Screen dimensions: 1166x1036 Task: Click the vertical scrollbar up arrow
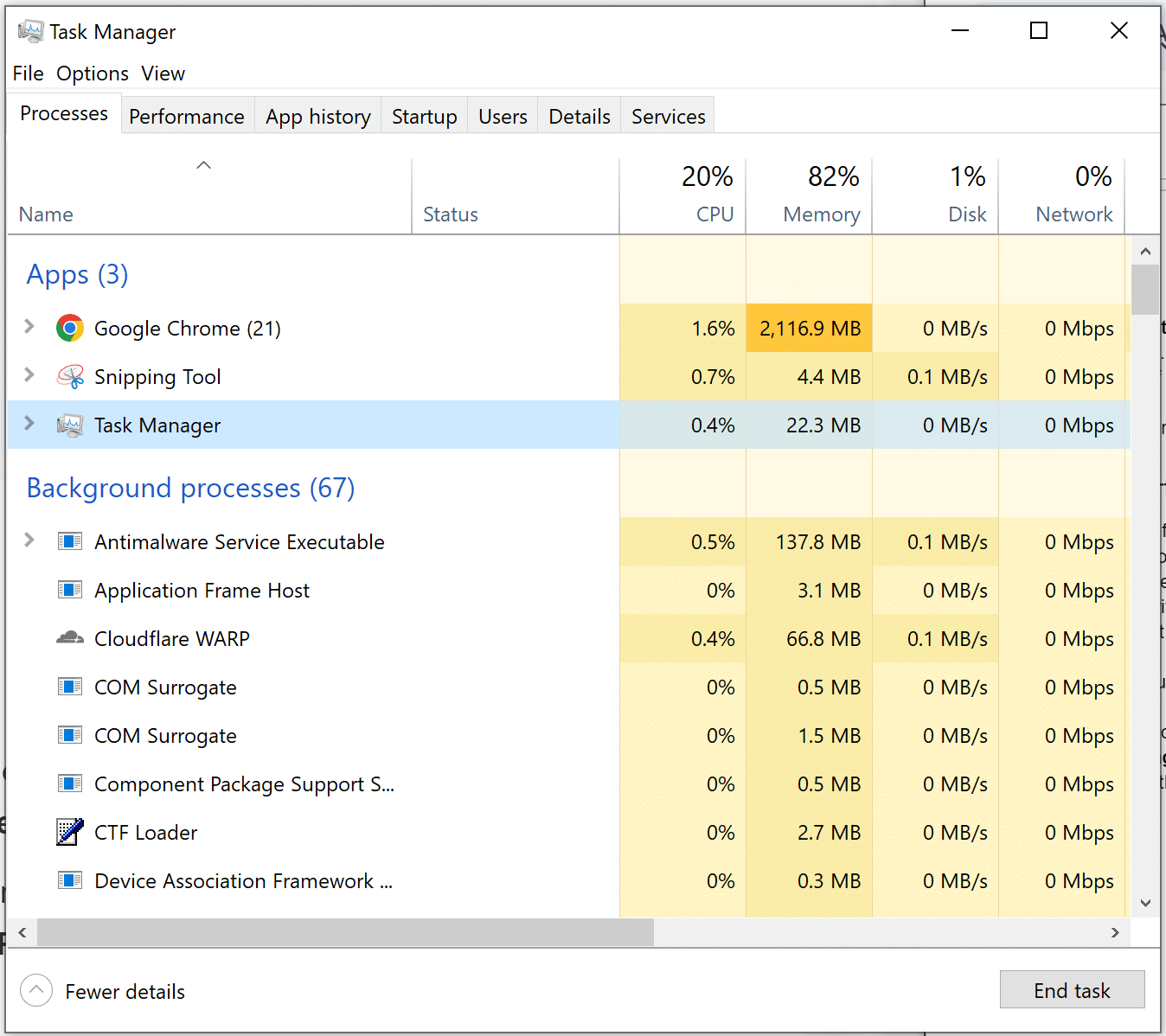[1145, 252]
